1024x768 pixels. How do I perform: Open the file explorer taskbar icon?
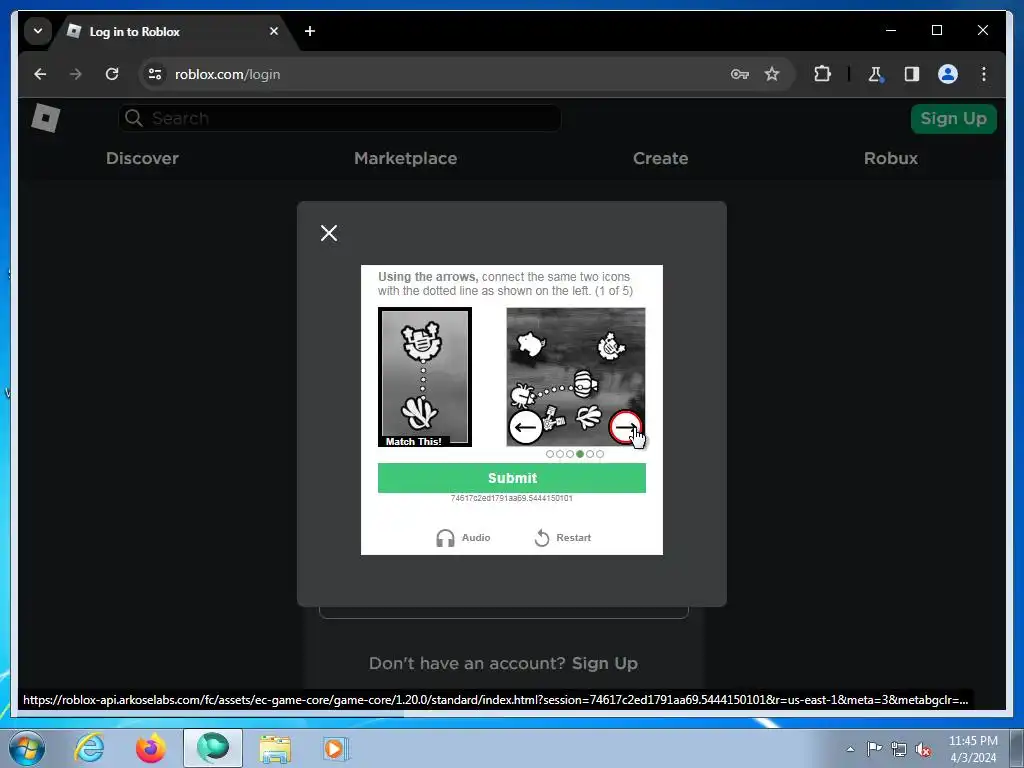[x=275, y=748]
